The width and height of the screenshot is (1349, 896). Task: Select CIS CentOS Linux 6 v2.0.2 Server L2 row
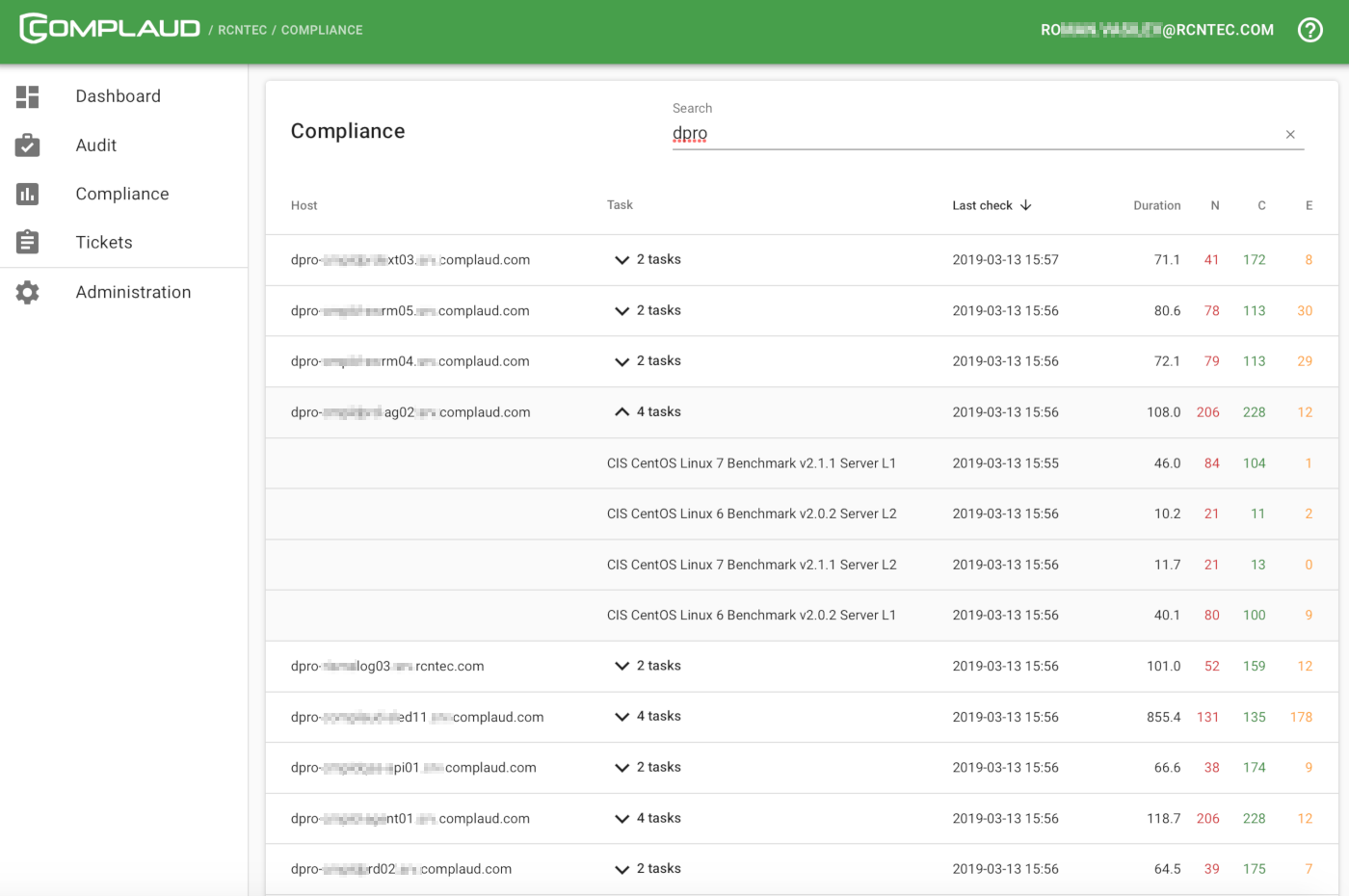point(751,514)
